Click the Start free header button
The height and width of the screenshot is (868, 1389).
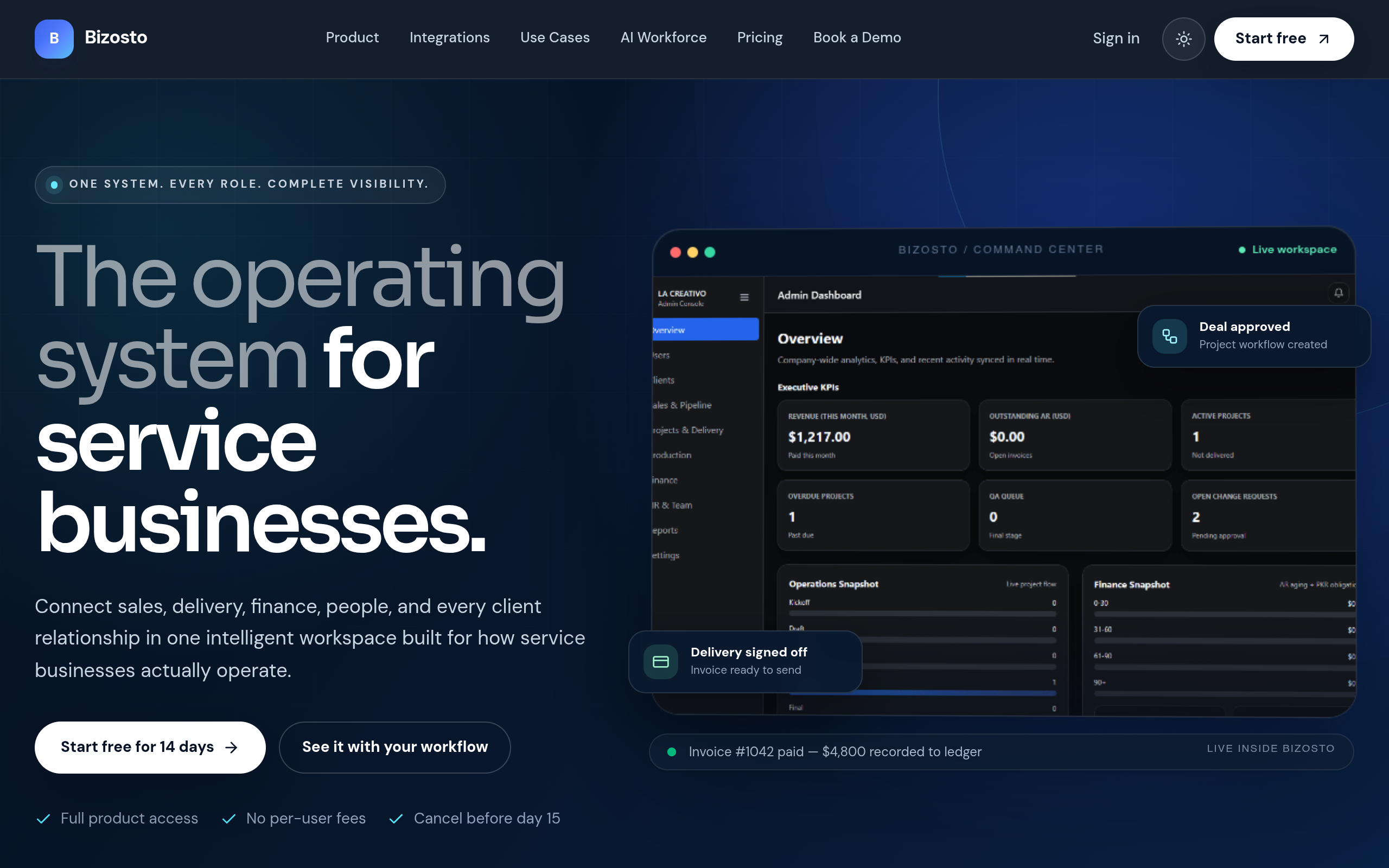pyautogui.click(x=1284, y=39)
